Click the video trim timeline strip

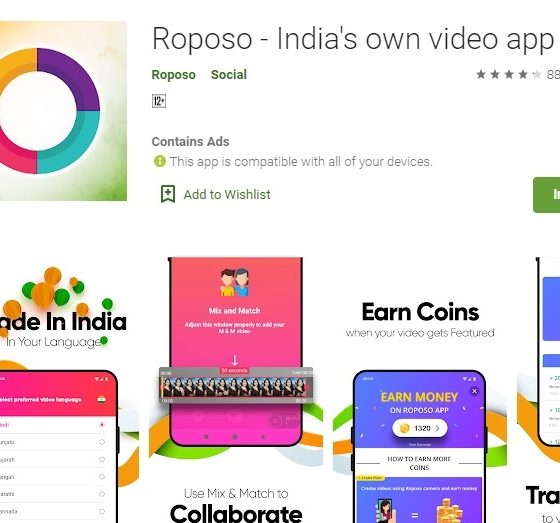point(236,386)
